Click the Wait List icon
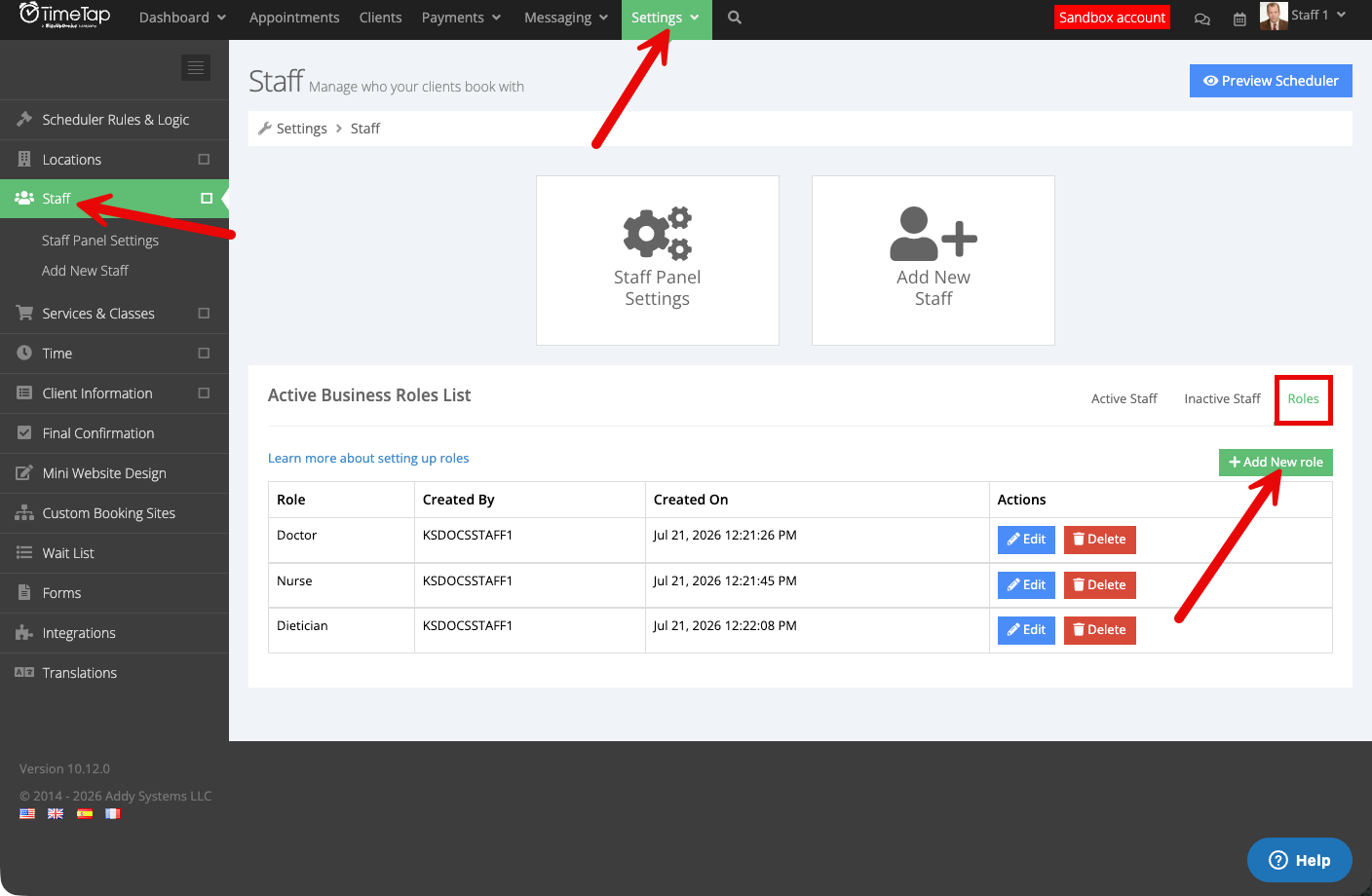The width and height of the screenshot is (1372, 896). tap(24, 552)
